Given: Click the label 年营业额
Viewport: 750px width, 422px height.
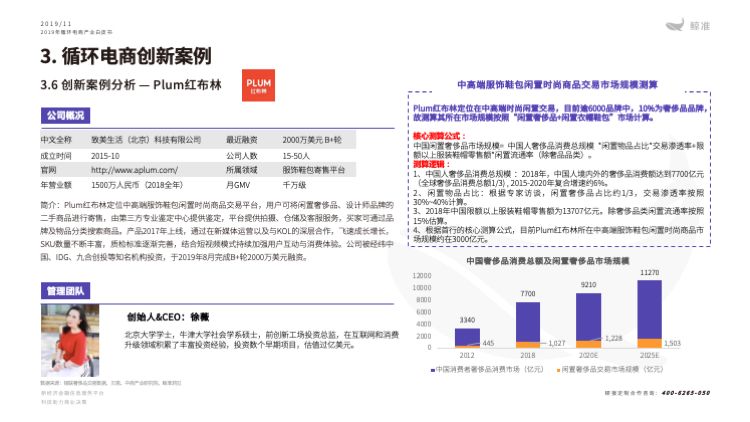Looking at the screenshot, I should (x=56, y=185).
